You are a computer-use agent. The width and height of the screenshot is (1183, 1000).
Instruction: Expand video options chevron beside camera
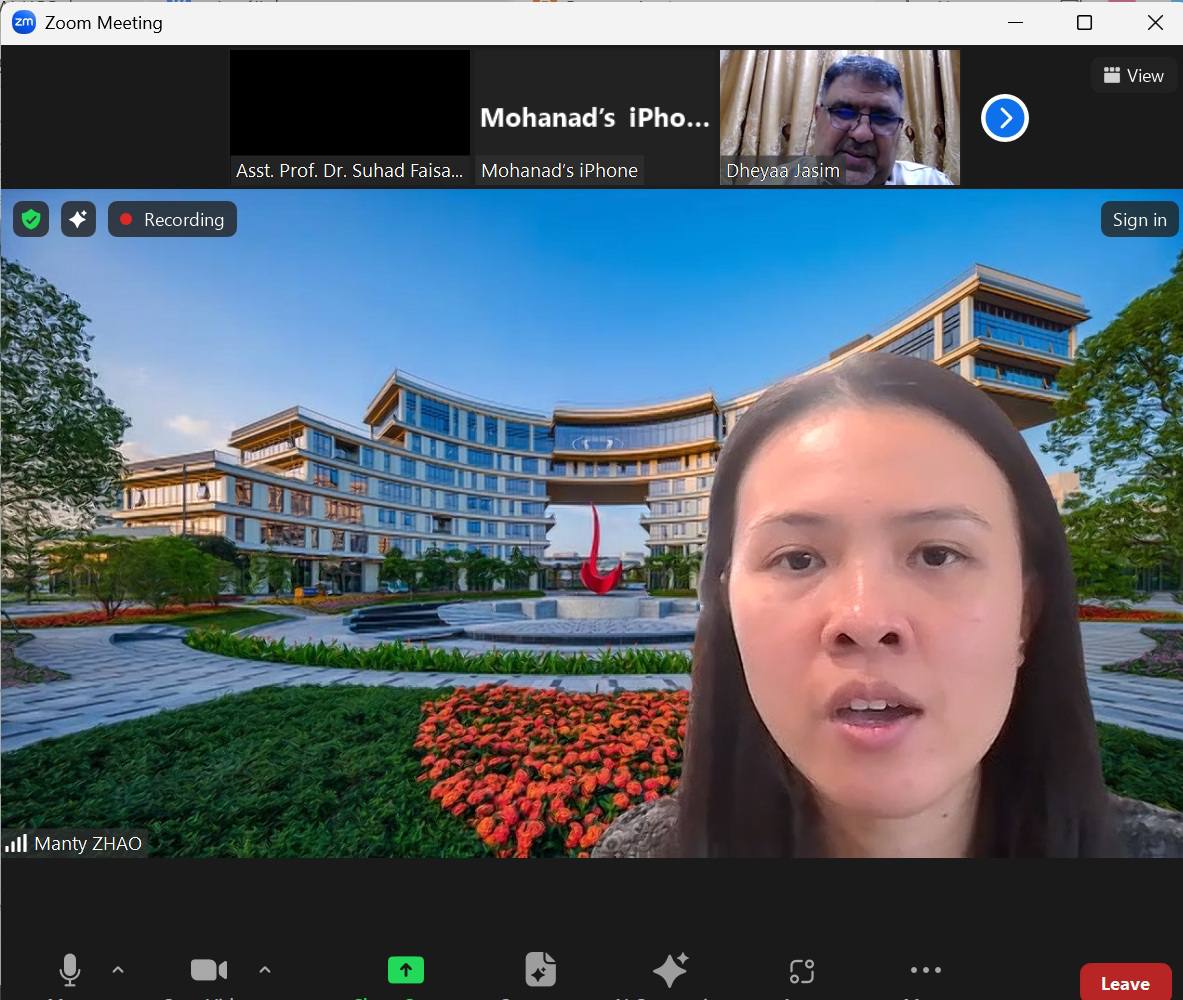[265, 970]
